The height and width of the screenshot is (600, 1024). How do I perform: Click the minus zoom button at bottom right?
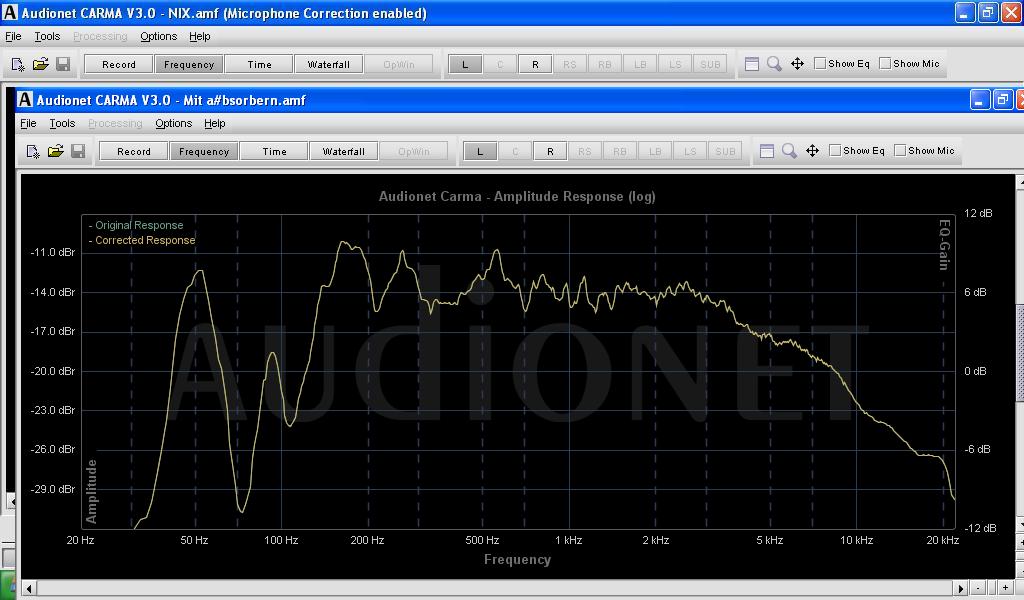[x=978, y=588]
